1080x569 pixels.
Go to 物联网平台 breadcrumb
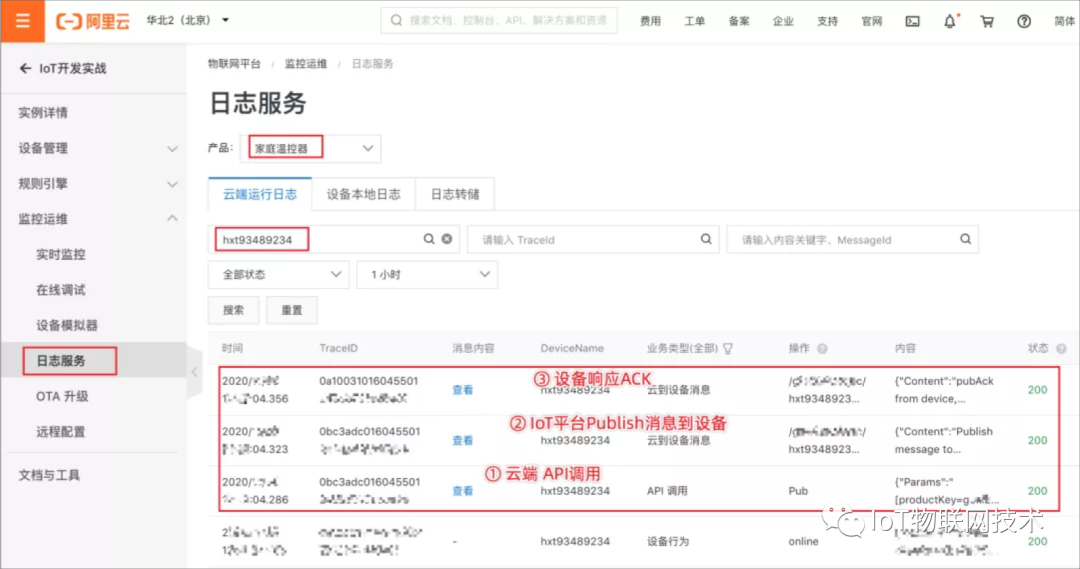point(234,63)
